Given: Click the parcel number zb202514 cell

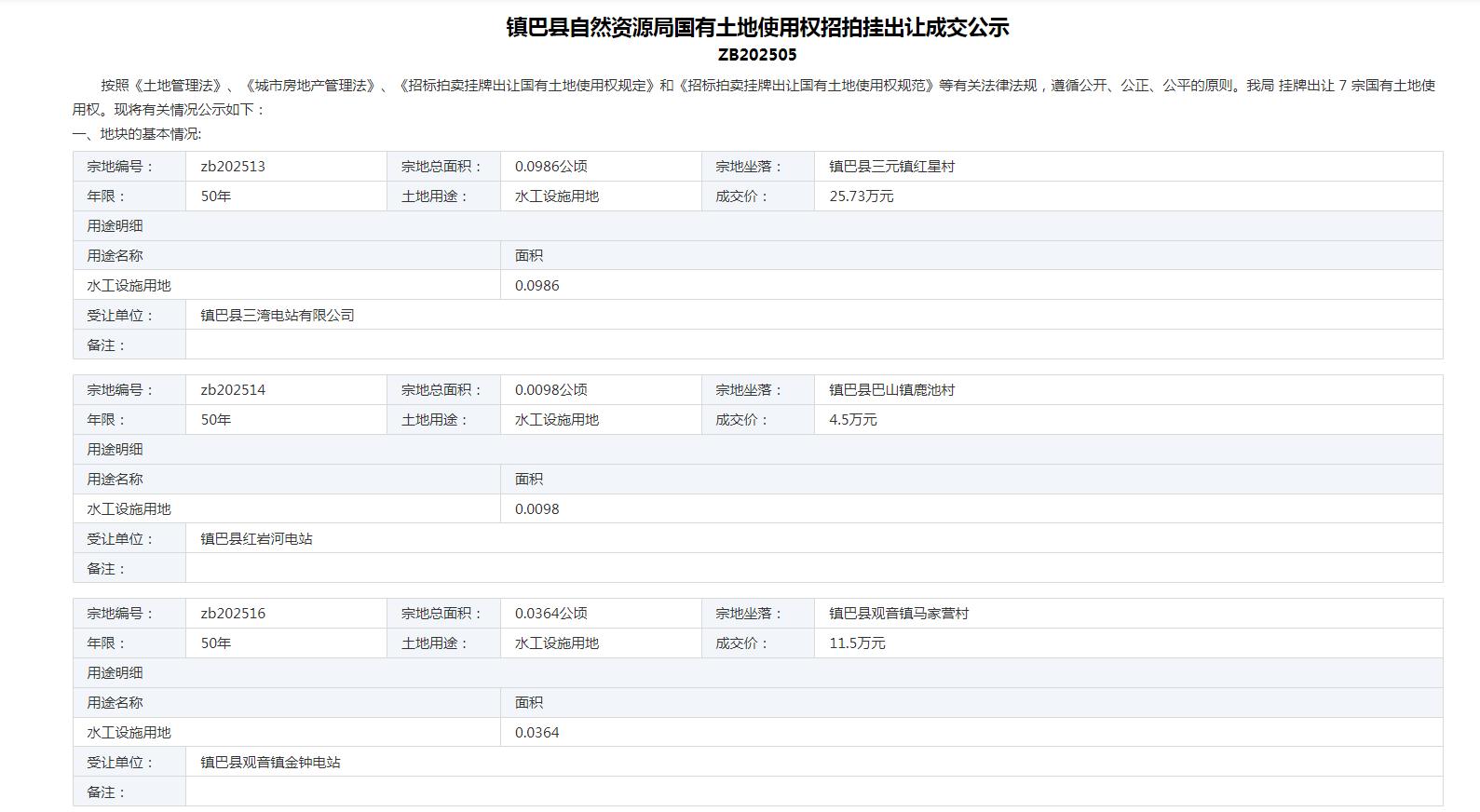Looking at the screenshot, I should coord(233,390).
